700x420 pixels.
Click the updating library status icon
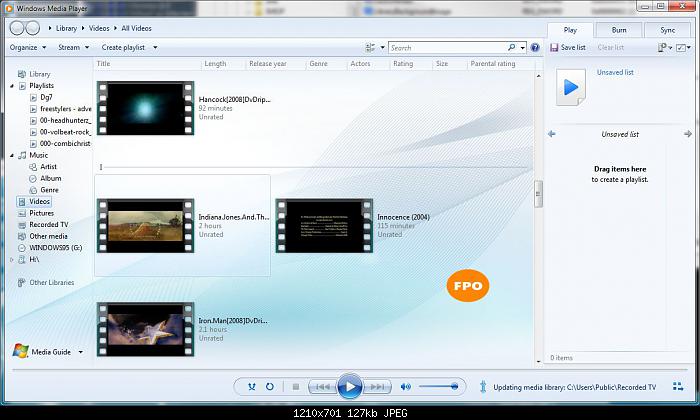(483, 387)
